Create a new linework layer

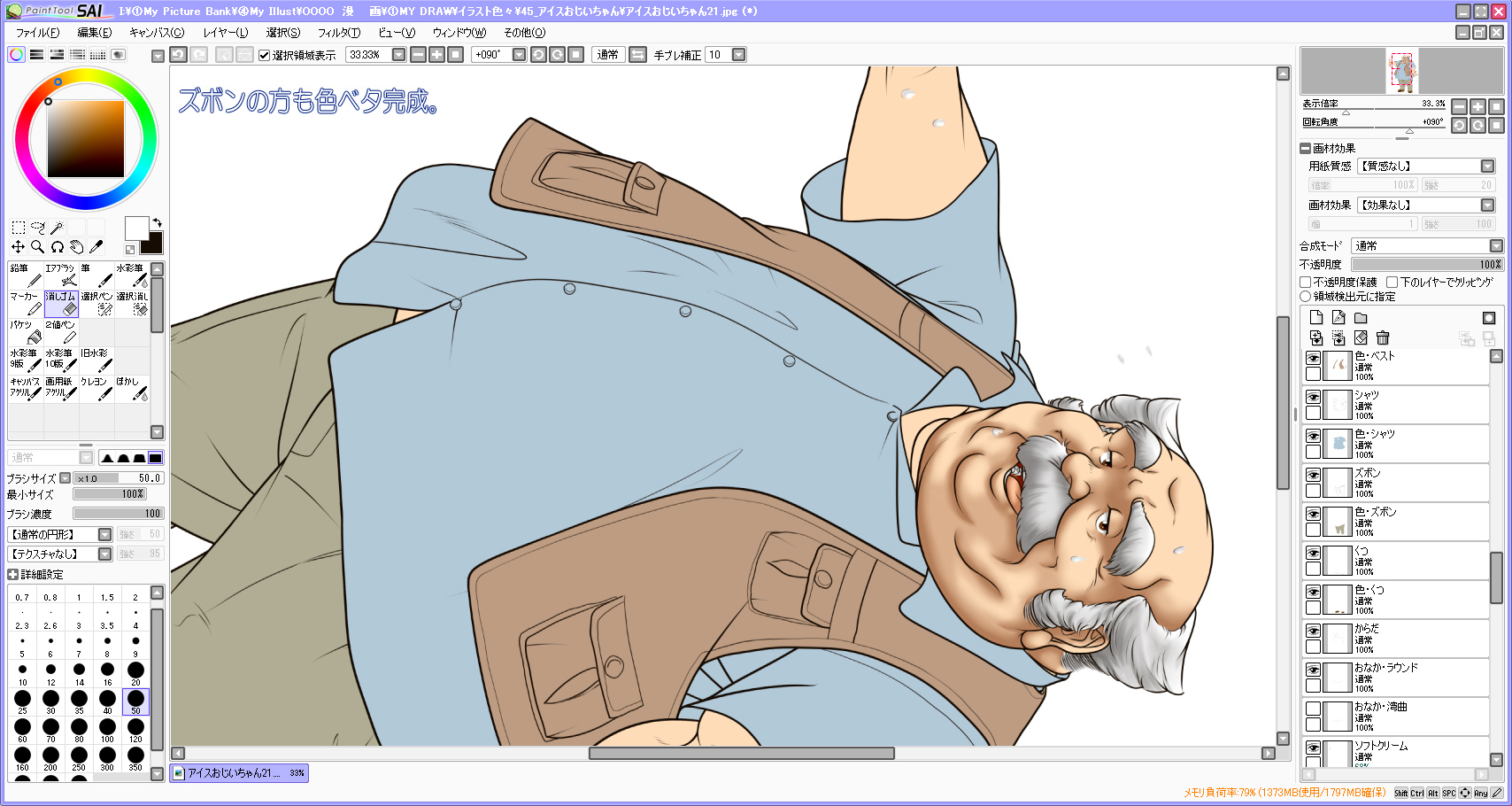[x=1338, y=318]
